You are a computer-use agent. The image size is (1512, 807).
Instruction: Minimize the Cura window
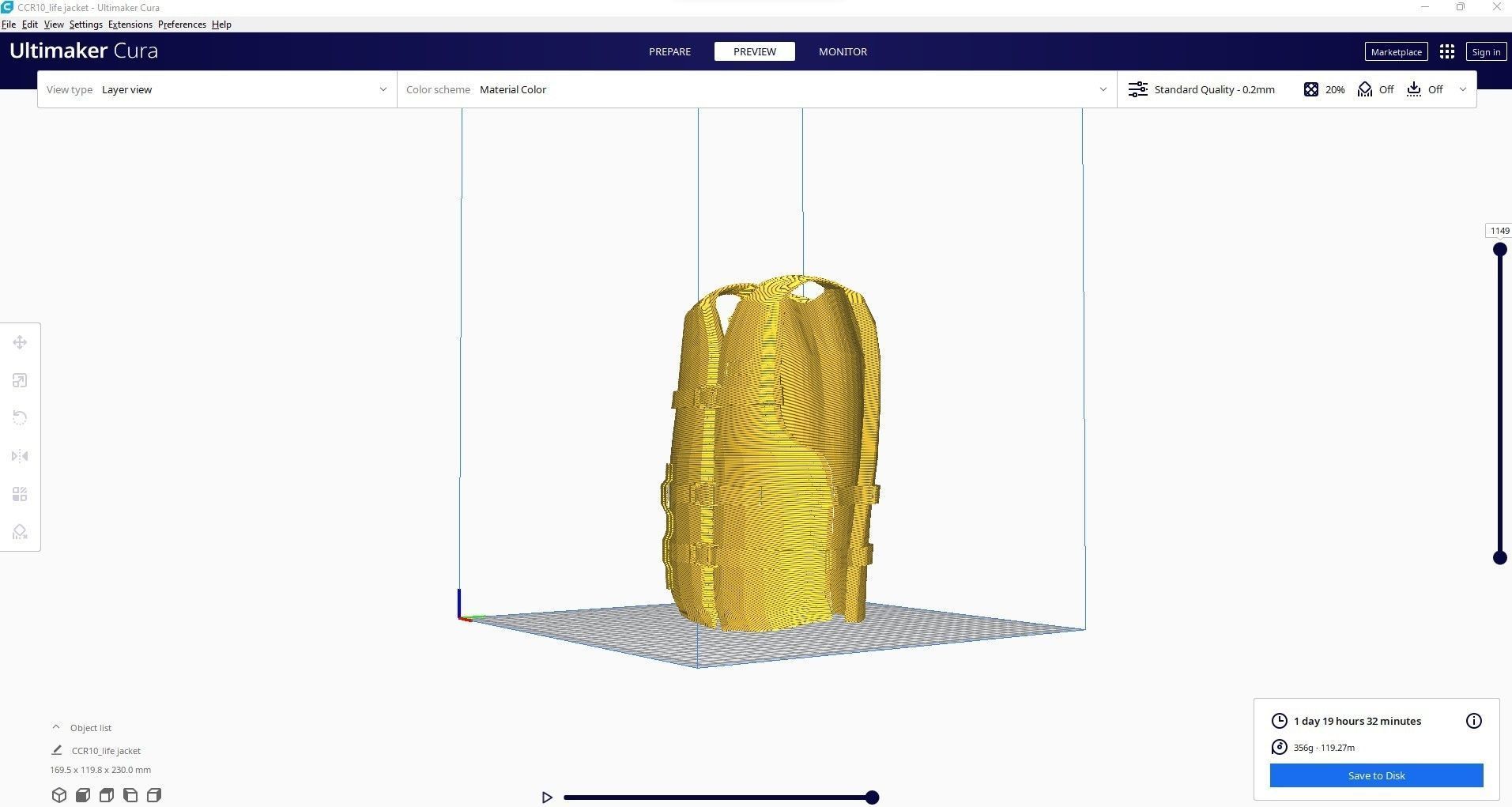[x=1426, y=7]
